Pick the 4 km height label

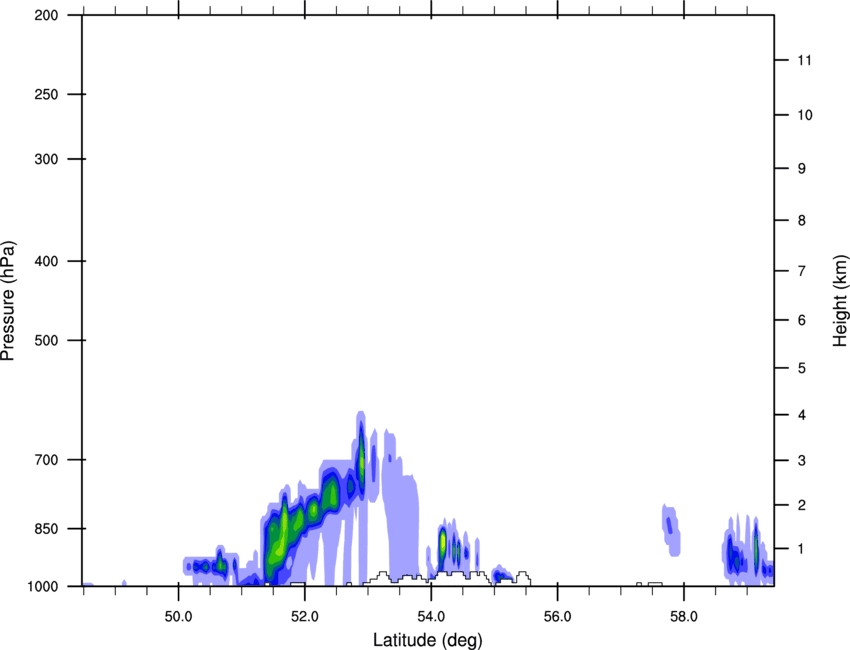[802, 415]
